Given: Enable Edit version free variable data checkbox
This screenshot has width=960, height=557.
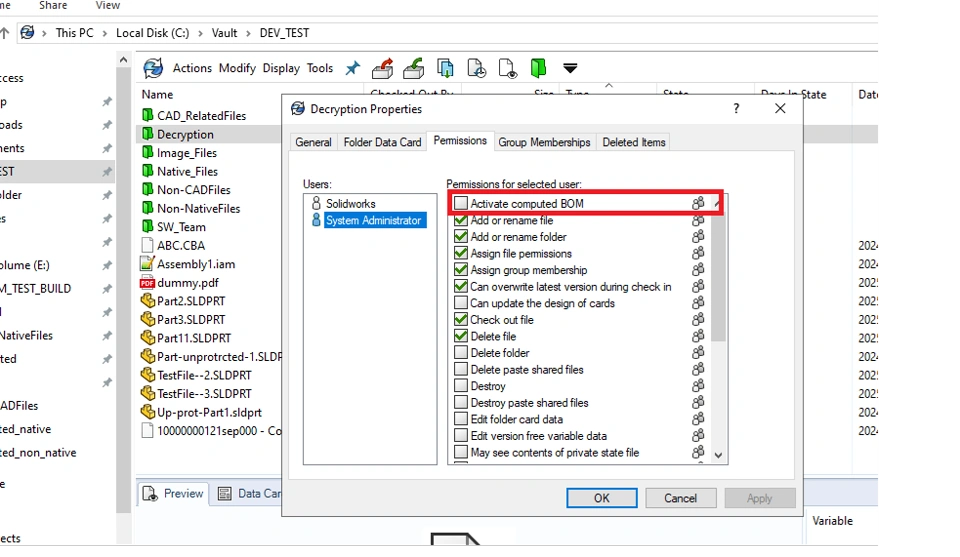Looking at the screenshot, I should tap(461, 435).
